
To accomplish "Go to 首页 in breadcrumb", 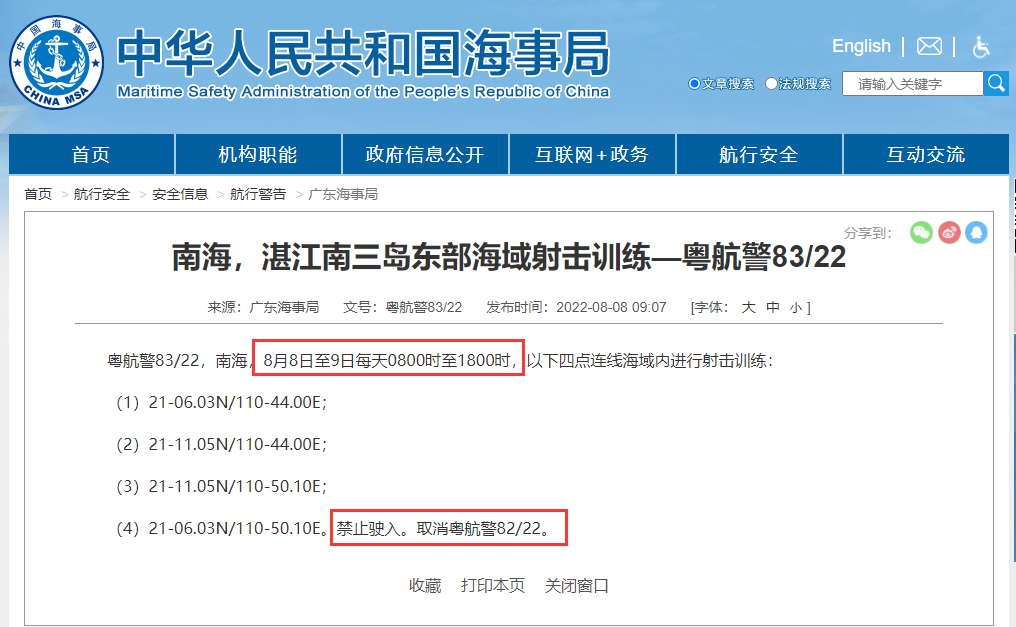I will pyautogui.click(x=38, y=194).
